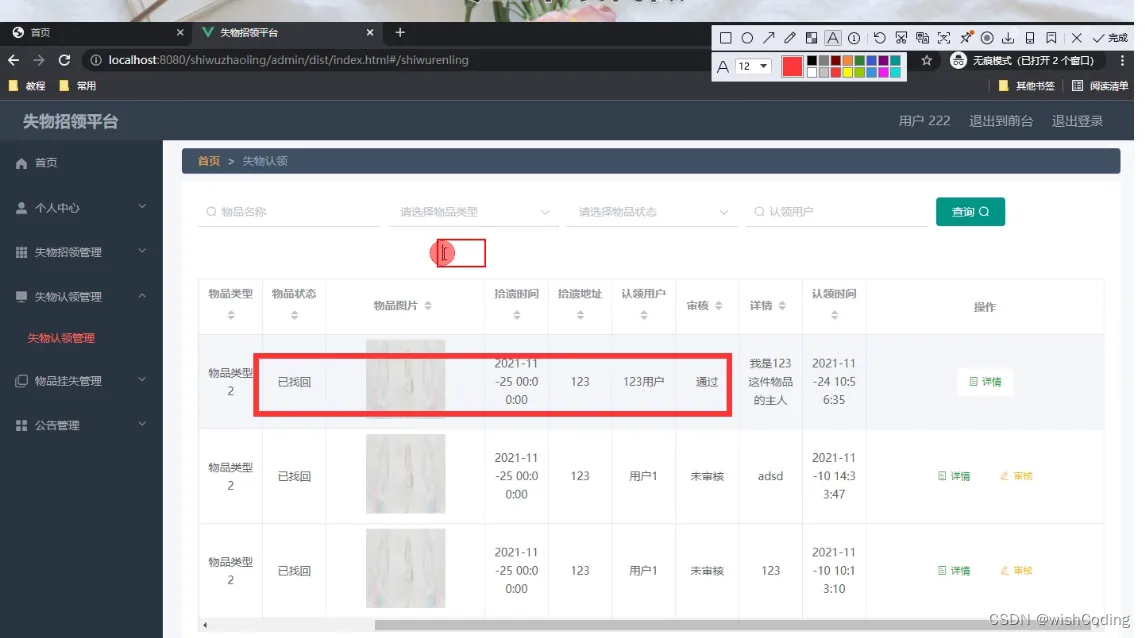Sort the table by 物品图片 column
Viewport: 1145px width, 638px height.
(428, 306)
